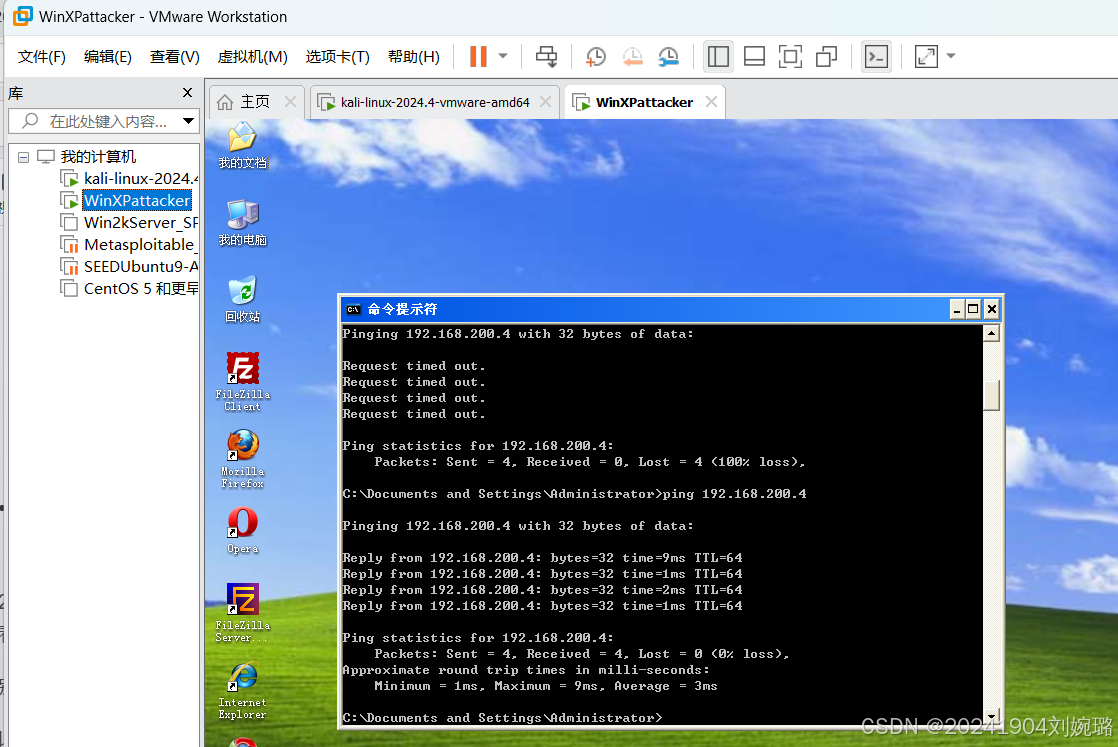Enter full screen mode
This screenshot has height=747, width=1118.
pos(790,56)
